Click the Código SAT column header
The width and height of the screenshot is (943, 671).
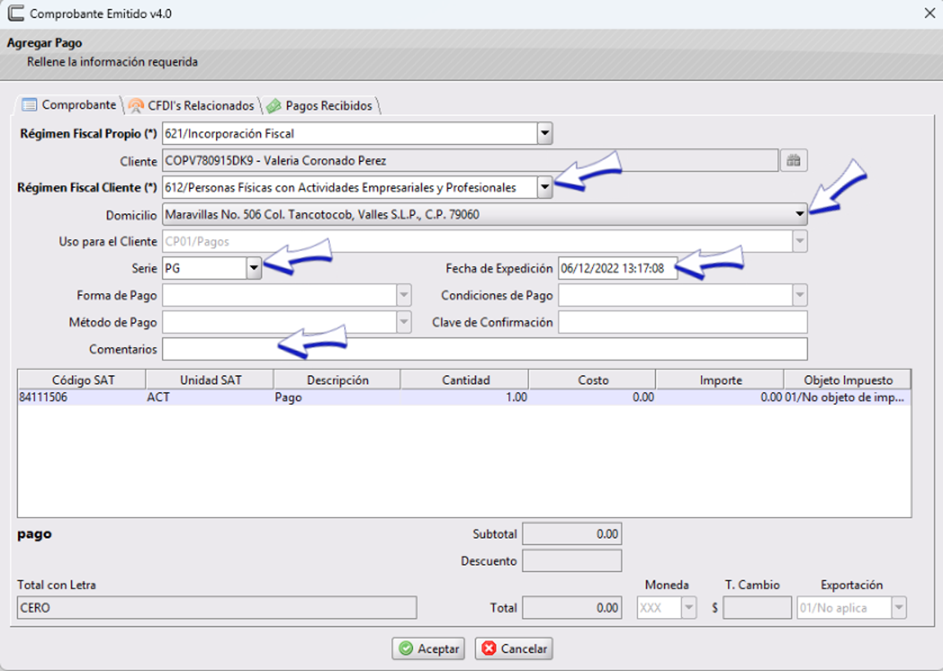point(82,380)
